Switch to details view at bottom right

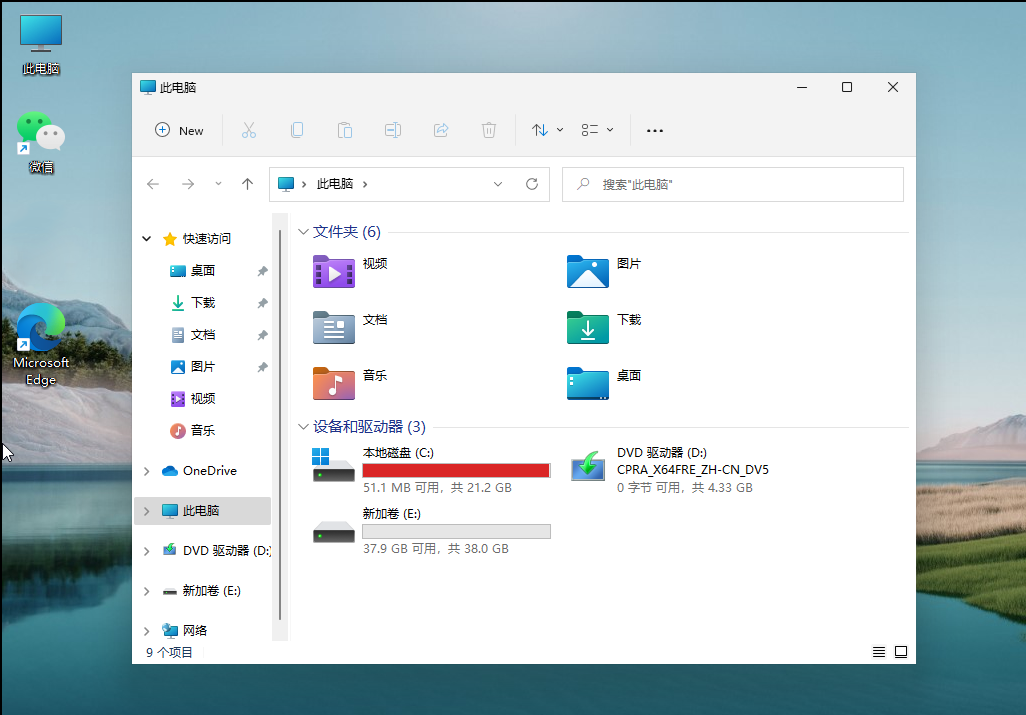tap(878, 651)
